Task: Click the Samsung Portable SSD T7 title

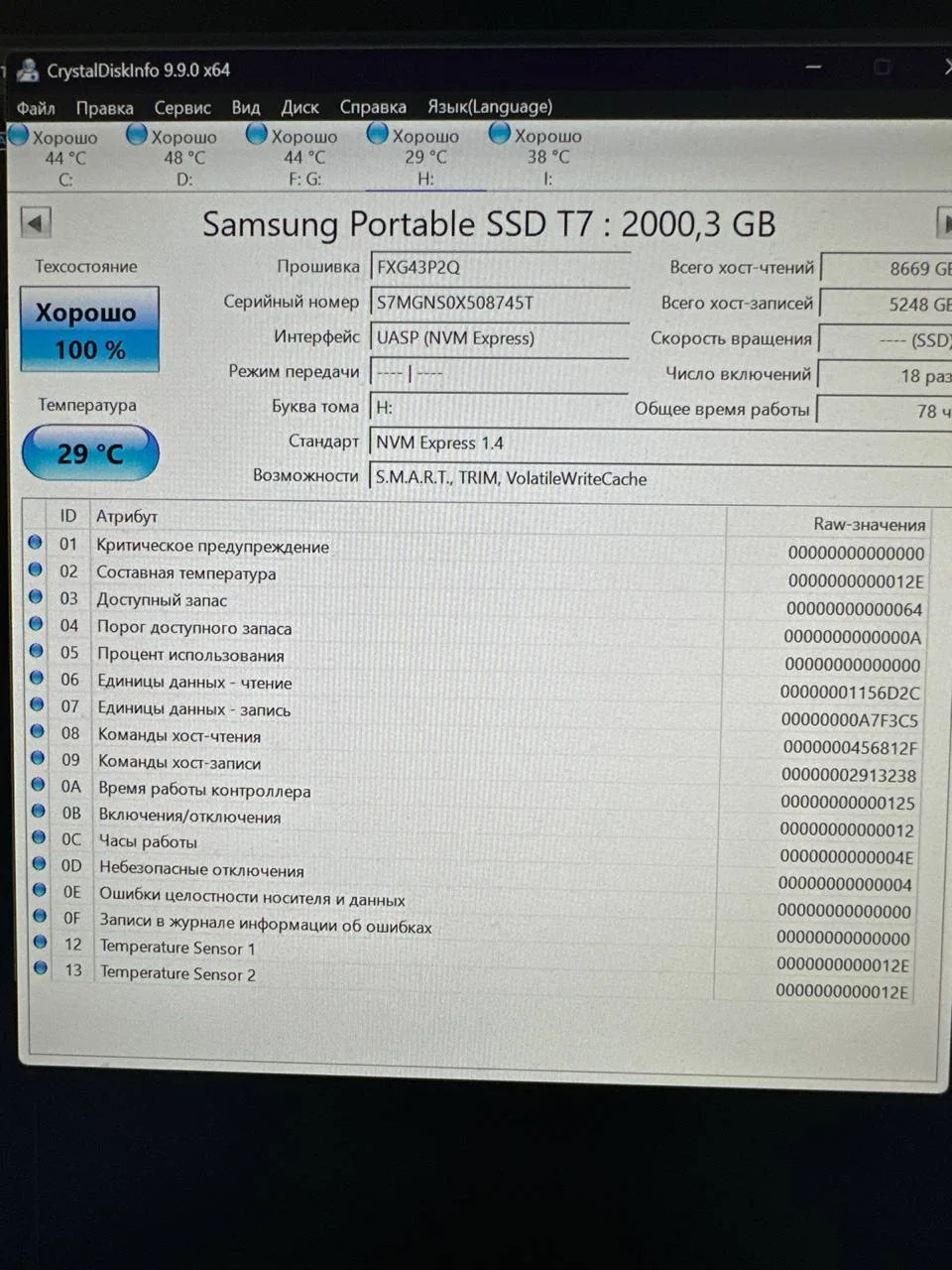Action: click(x=488, y=224)
